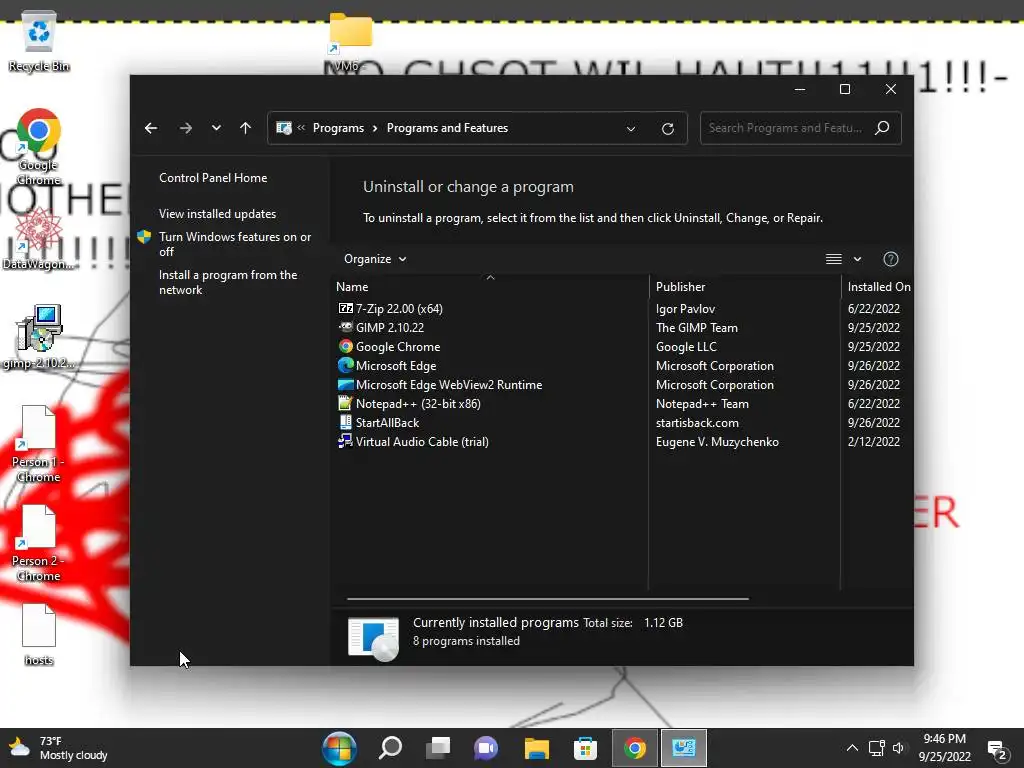The height and width of the screenshot is (768, 1024).
Task: Click the Control Panel address bar icon
Action: click(283, 128)
